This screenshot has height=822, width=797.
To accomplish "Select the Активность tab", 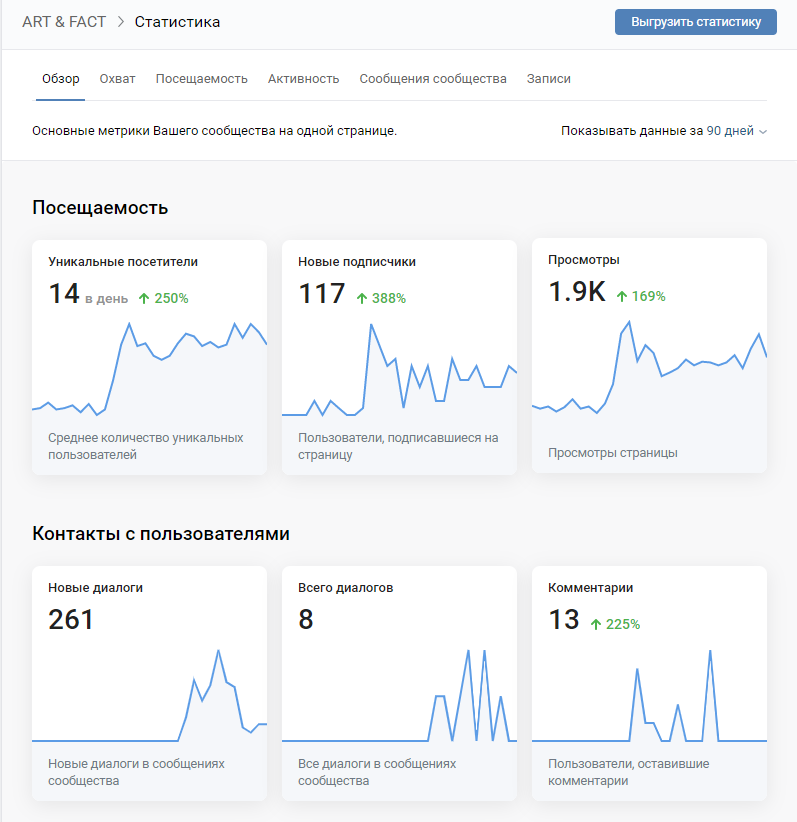I will click(x=303, y=79).
